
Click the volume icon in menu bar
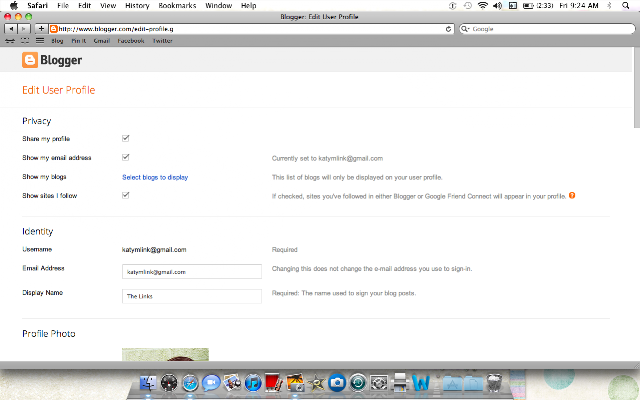(x=498, y=5)
